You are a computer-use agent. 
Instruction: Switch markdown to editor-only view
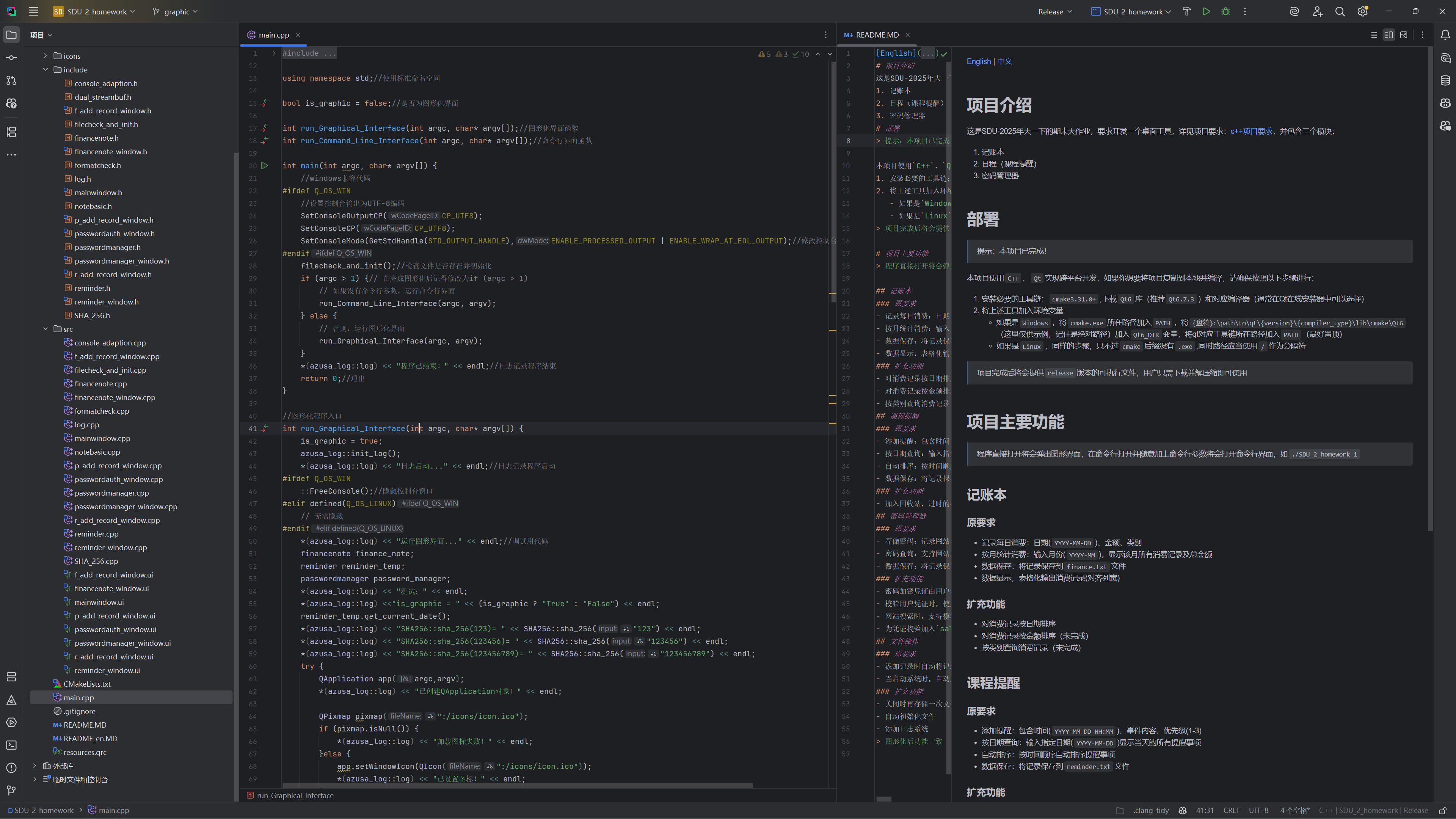pos(1374,35)
